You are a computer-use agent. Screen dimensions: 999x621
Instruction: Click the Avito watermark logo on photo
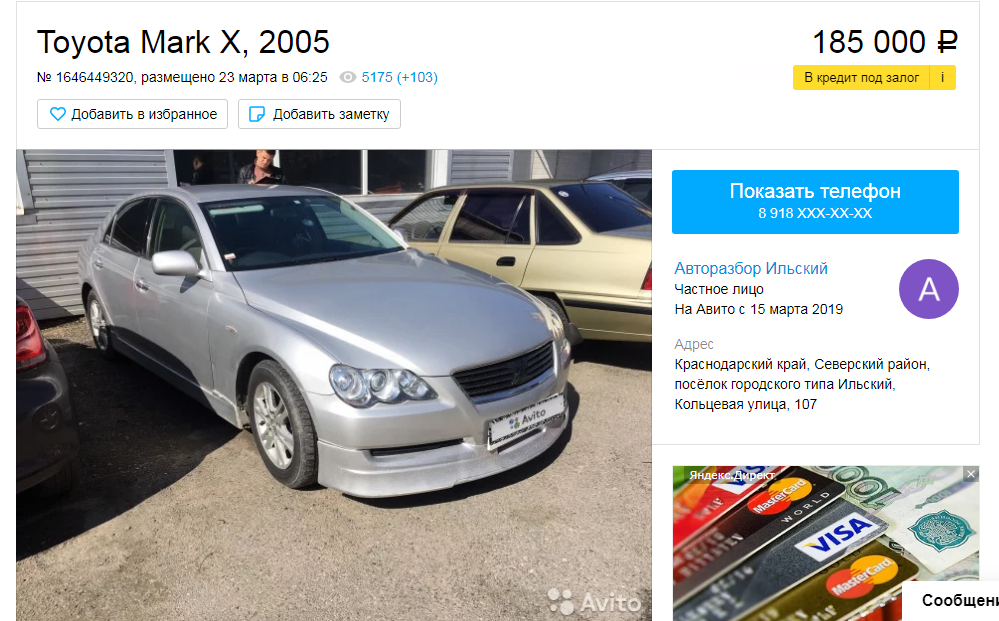[595, 601]
